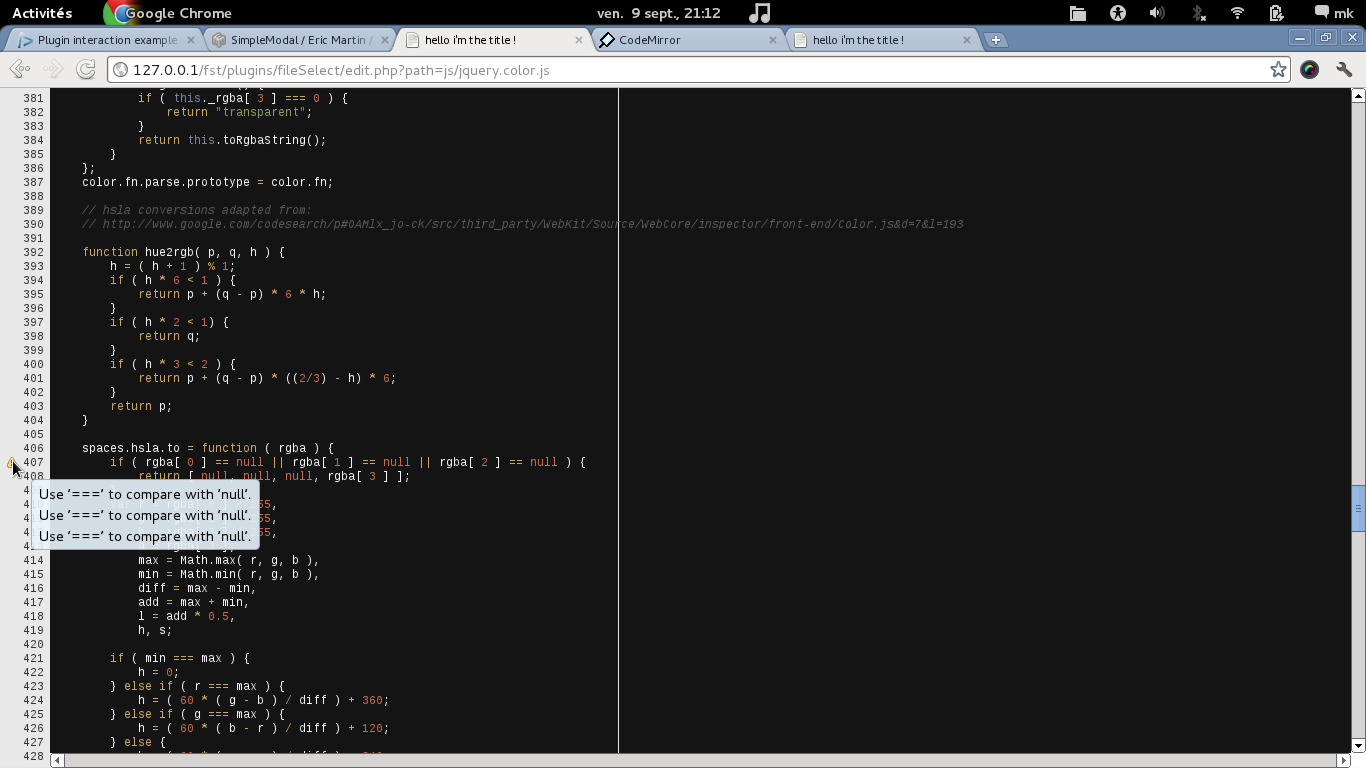This screenshot has width=1366, height=768.
Task: Reload the current page
Action: point(86,69)
